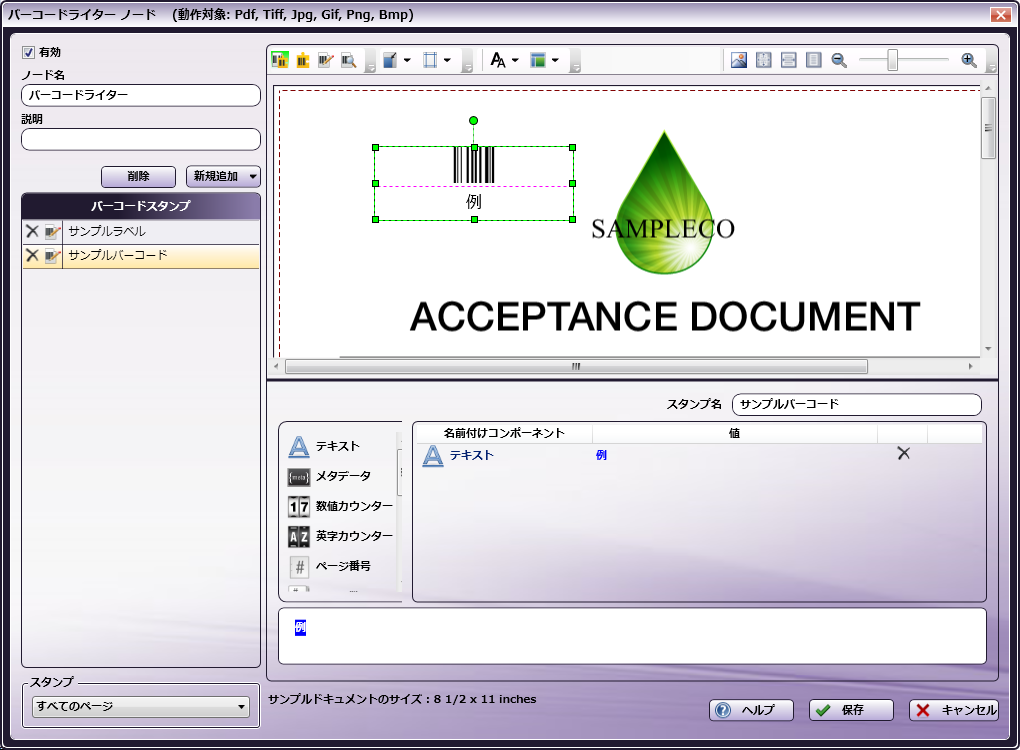Add a 数値カウンター component from palette
1020x750 pixels.
coord(340,506)
